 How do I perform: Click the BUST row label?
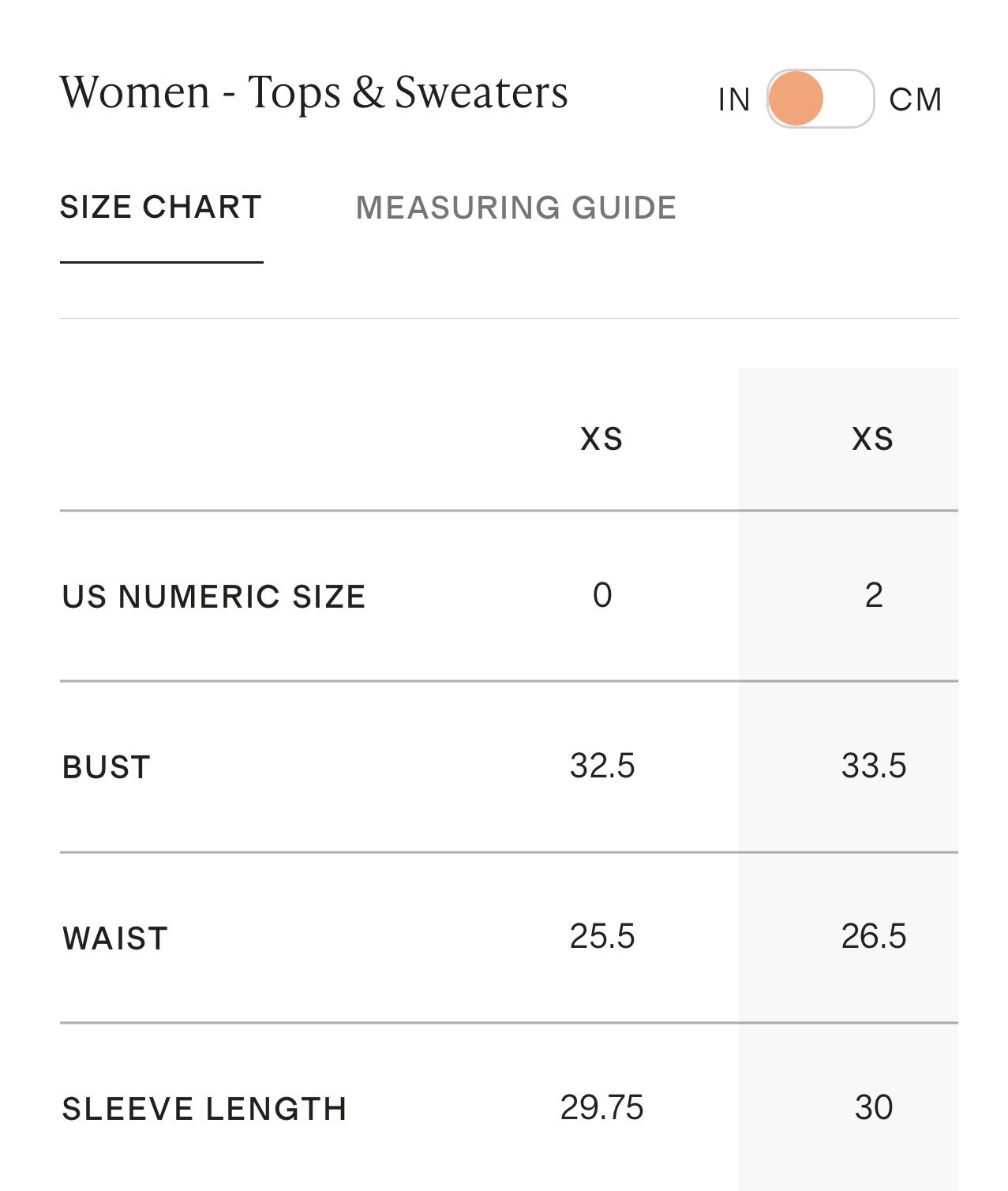107,767
